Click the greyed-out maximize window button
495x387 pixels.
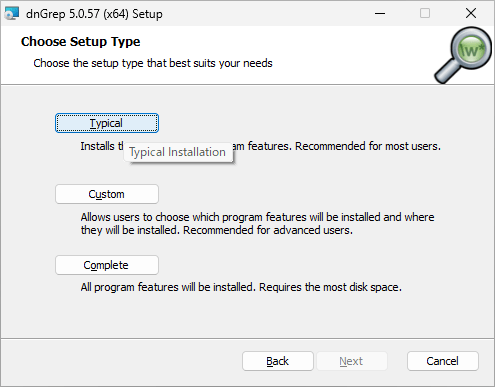[425, 13]
